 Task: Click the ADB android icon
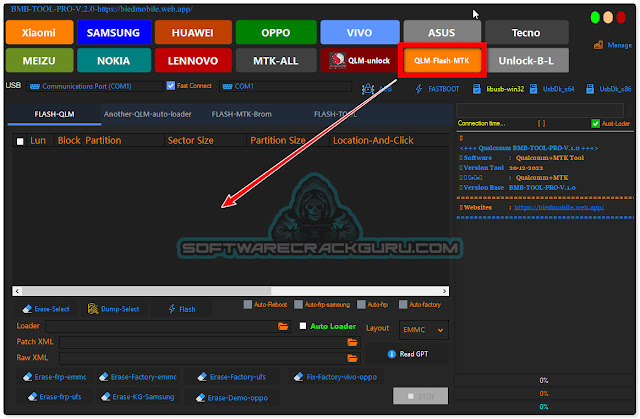point(368,89)
